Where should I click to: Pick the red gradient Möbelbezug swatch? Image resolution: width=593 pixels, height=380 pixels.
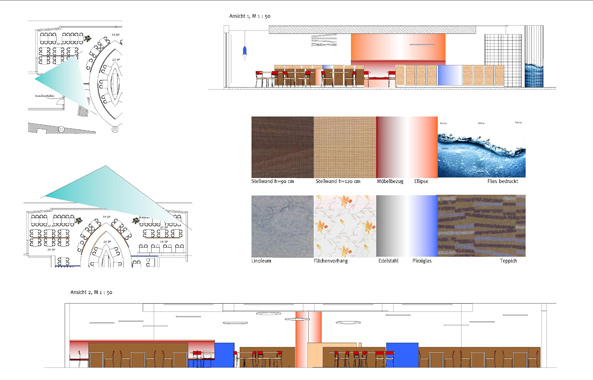[x=391, y=147]
